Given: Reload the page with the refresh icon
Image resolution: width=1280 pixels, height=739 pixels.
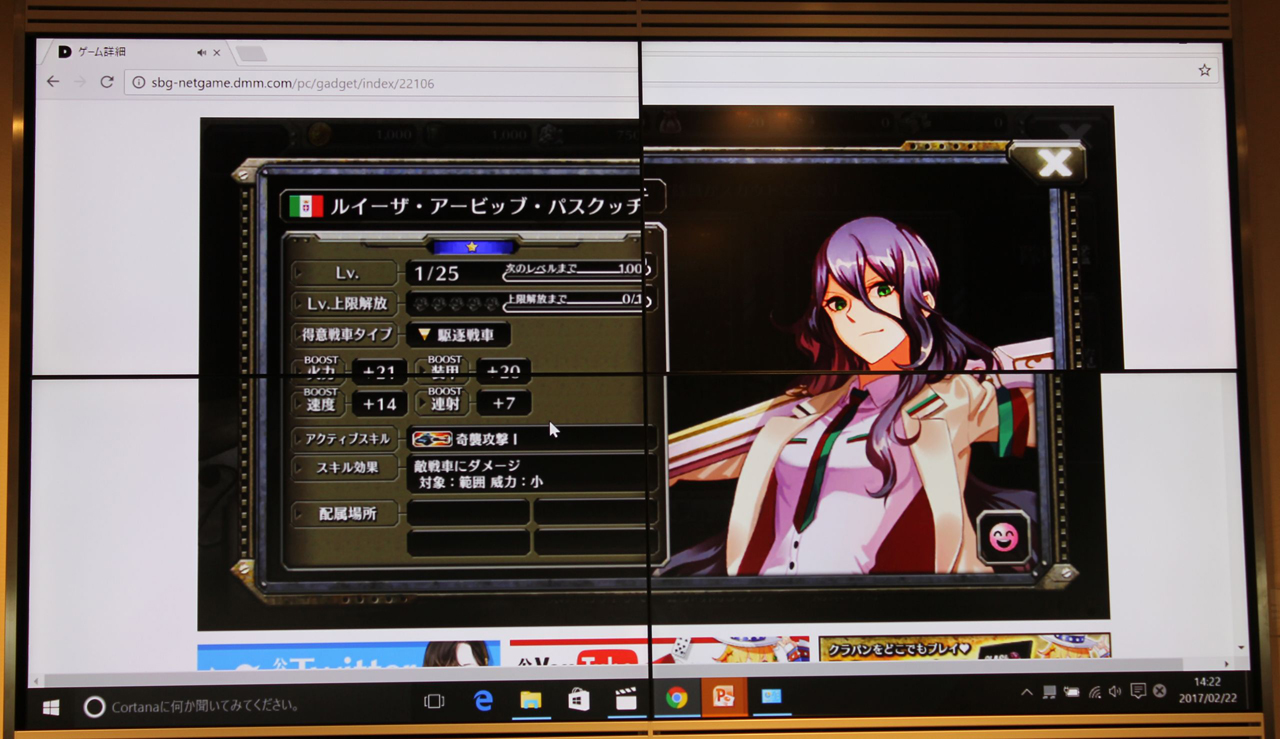Looking at the screenshot, I should 106,82.
